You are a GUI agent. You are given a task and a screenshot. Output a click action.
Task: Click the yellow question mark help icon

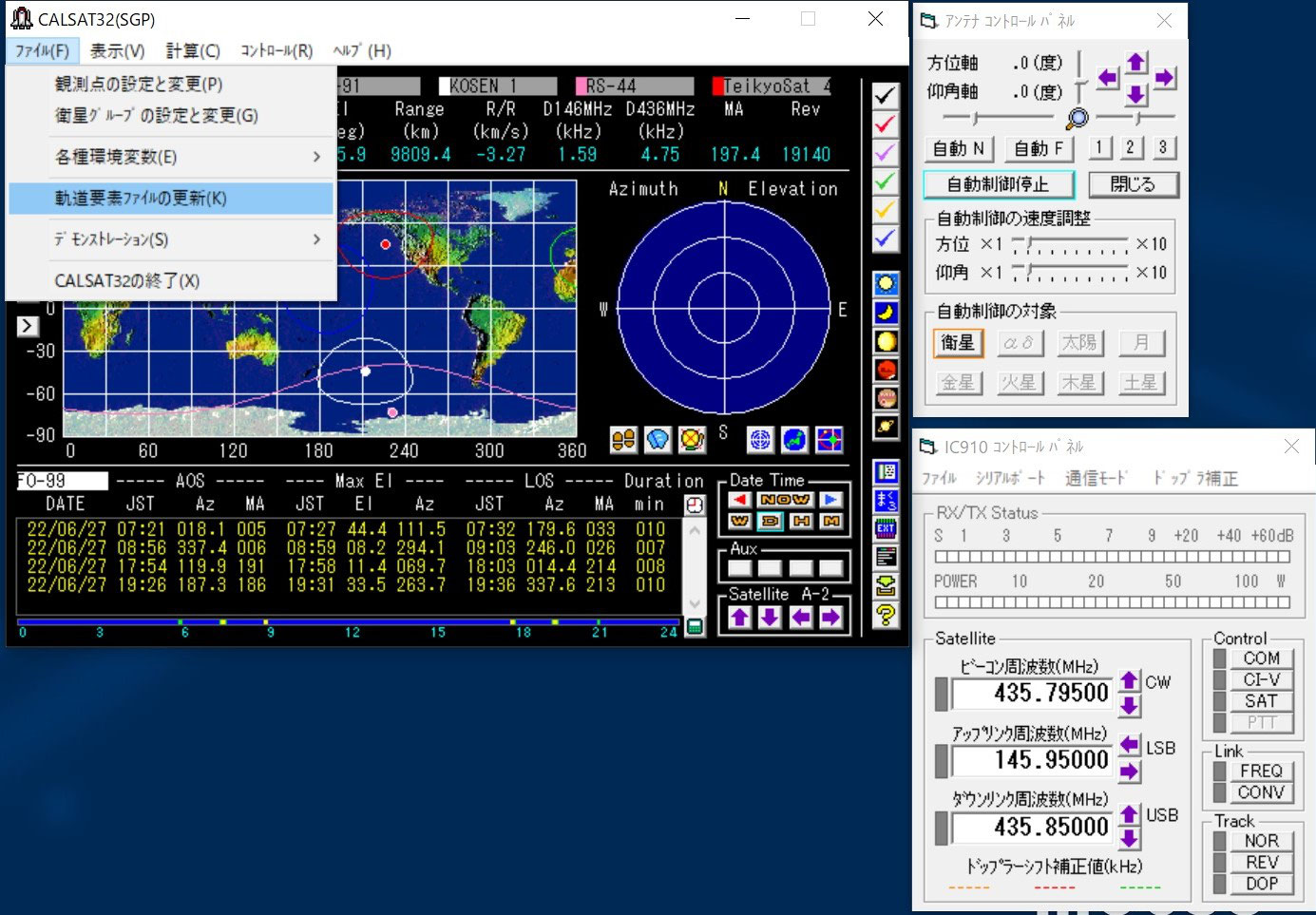coord(886,615)
